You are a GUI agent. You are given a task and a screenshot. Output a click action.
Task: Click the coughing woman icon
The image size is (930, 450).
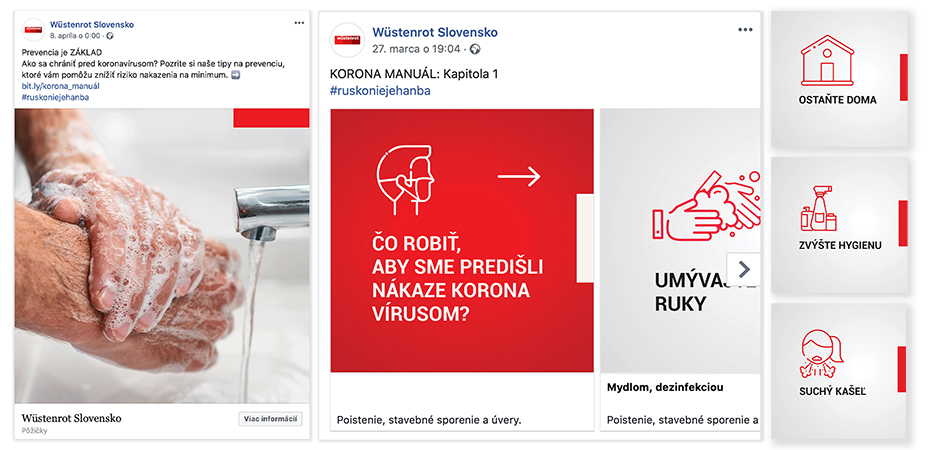tap(821, 354)
